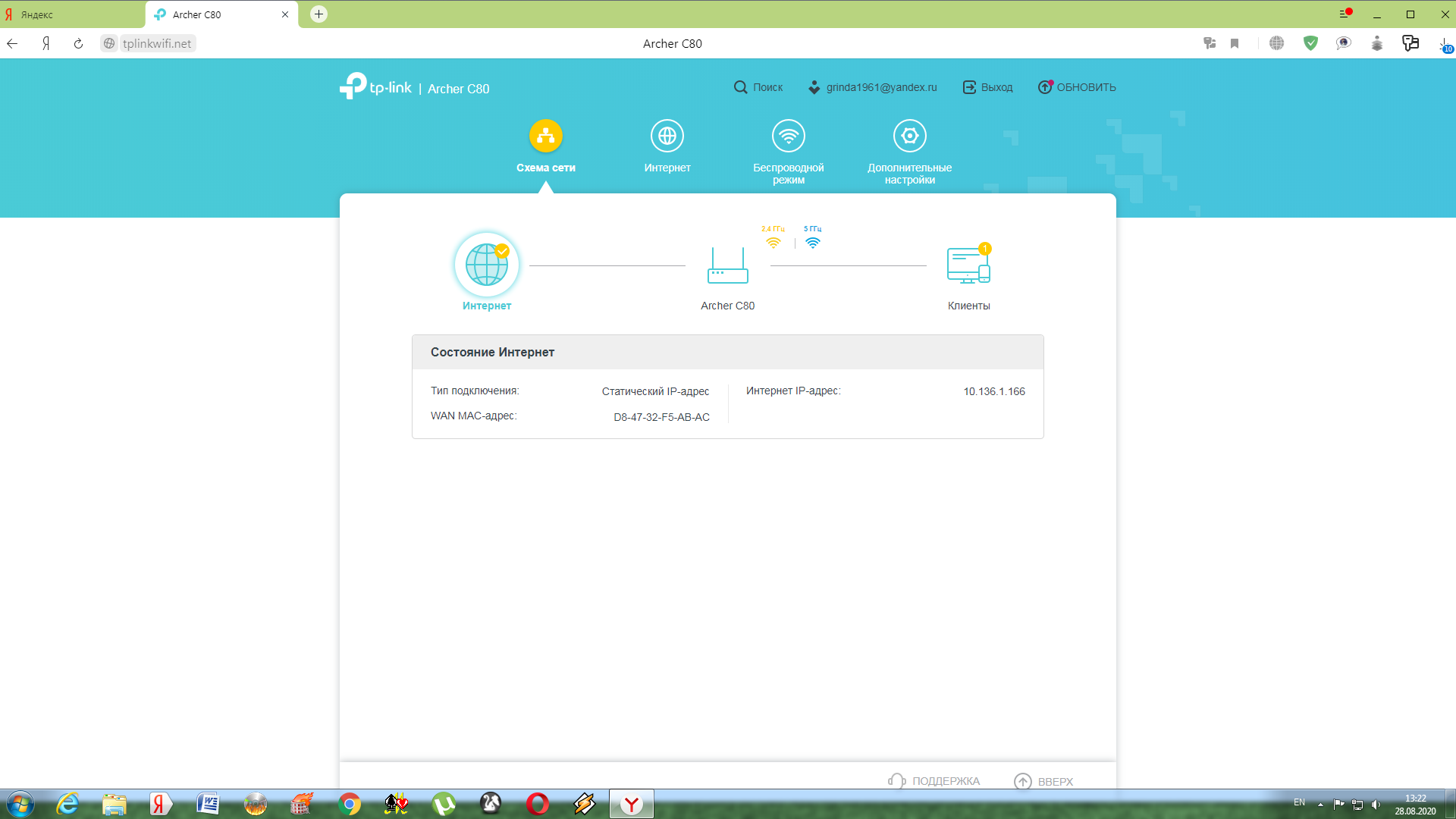Open Microsoft Word from the taskbar
This screenshot has width=1456, height=819.
208,804
